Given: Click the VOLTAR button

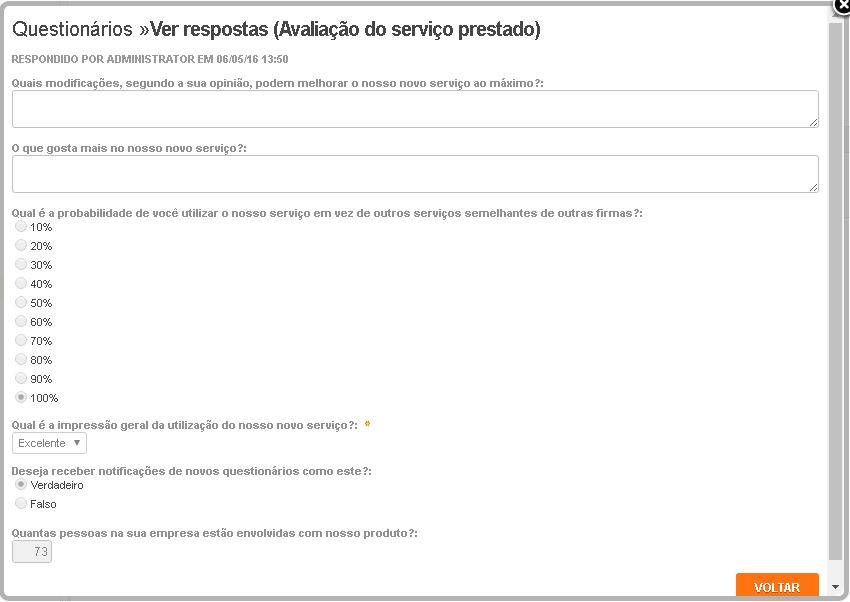Looking at the screenshot, I should (777, 586).
